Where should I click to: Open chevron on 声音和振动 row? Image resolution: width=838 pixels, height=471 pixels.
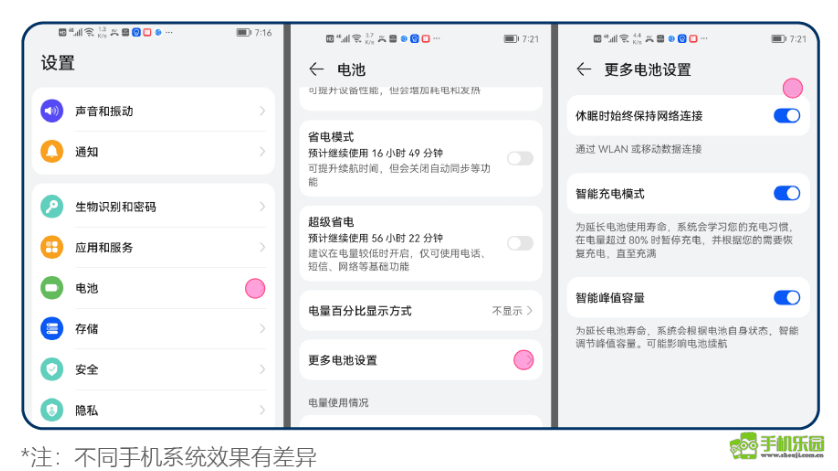click(262, 111)
